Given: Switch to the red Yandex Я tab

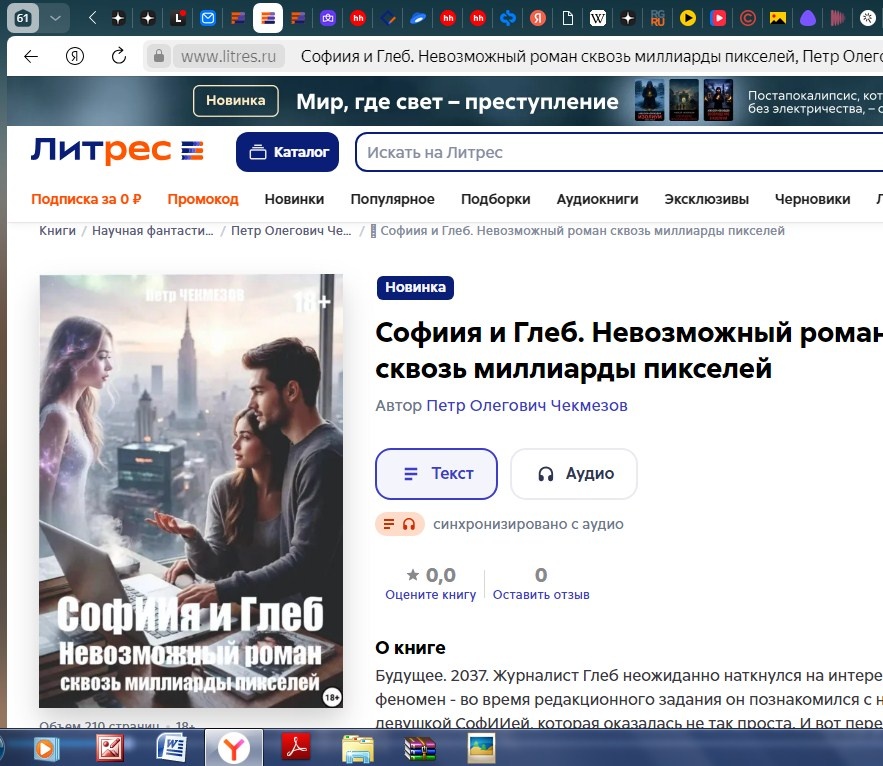Looking at the screenshot, I should pos(538,18).
